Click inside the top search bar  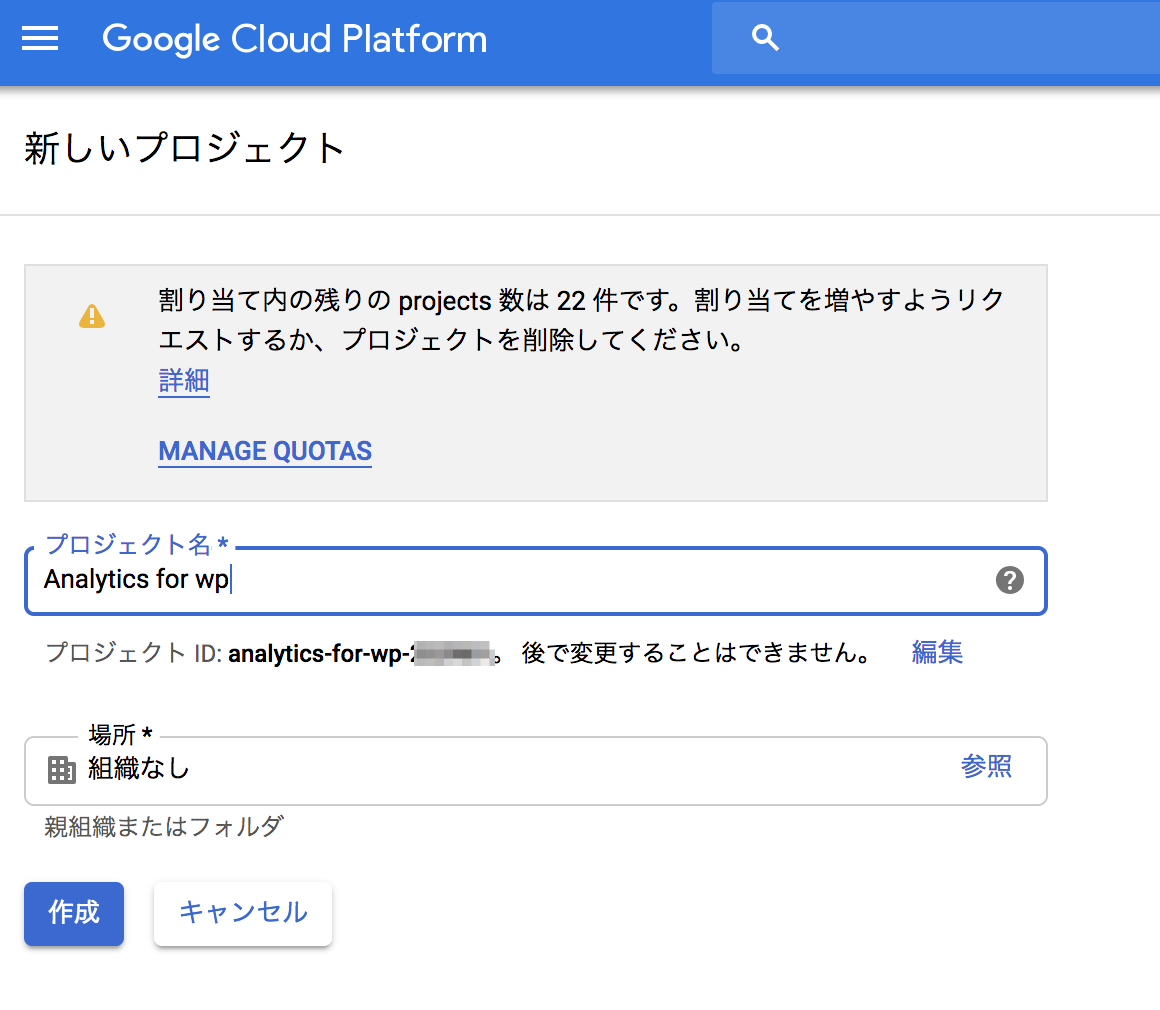pos(936,38)
